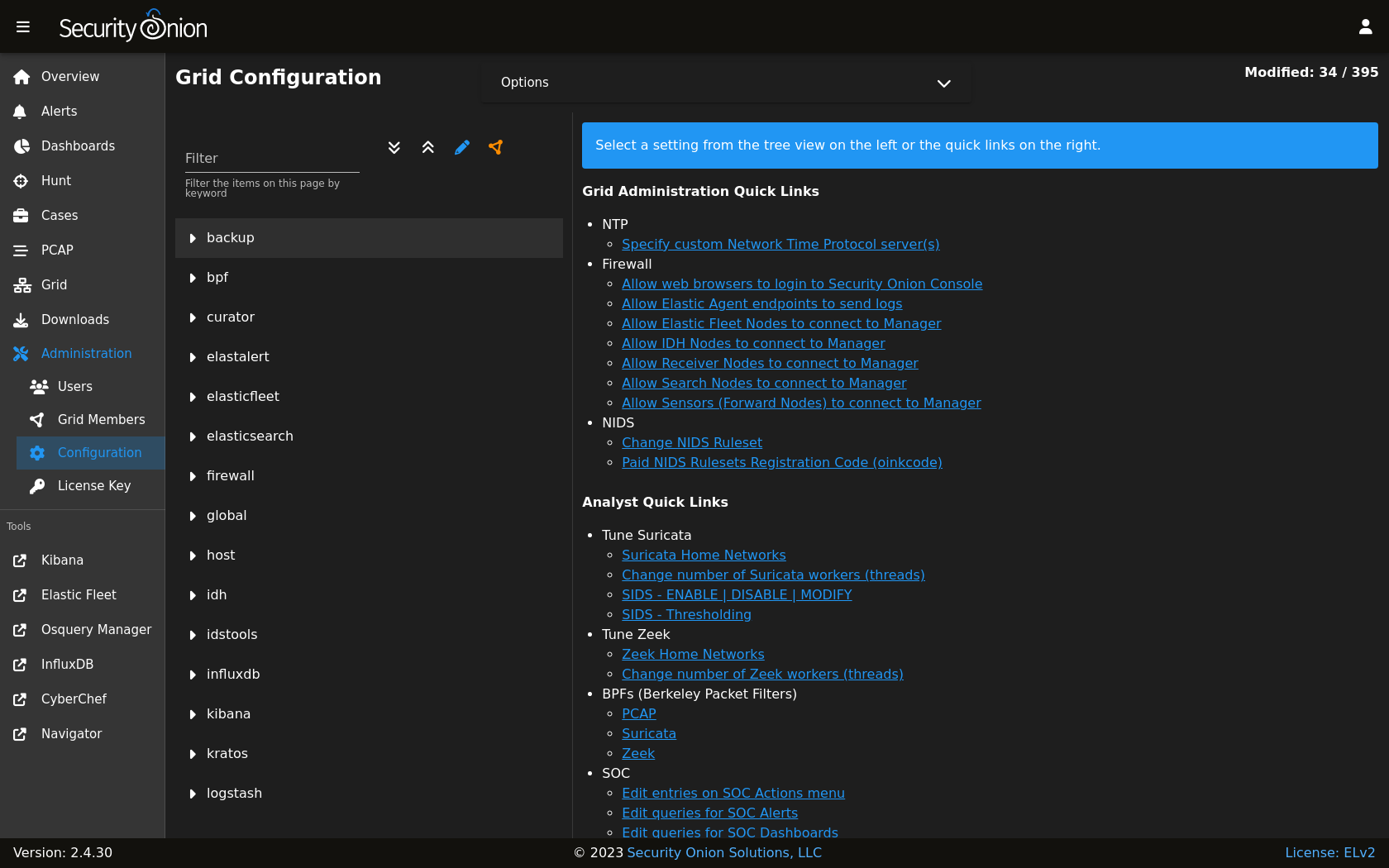Open Specify custom Network Time Protocol server(s) link

click(780, 245)
